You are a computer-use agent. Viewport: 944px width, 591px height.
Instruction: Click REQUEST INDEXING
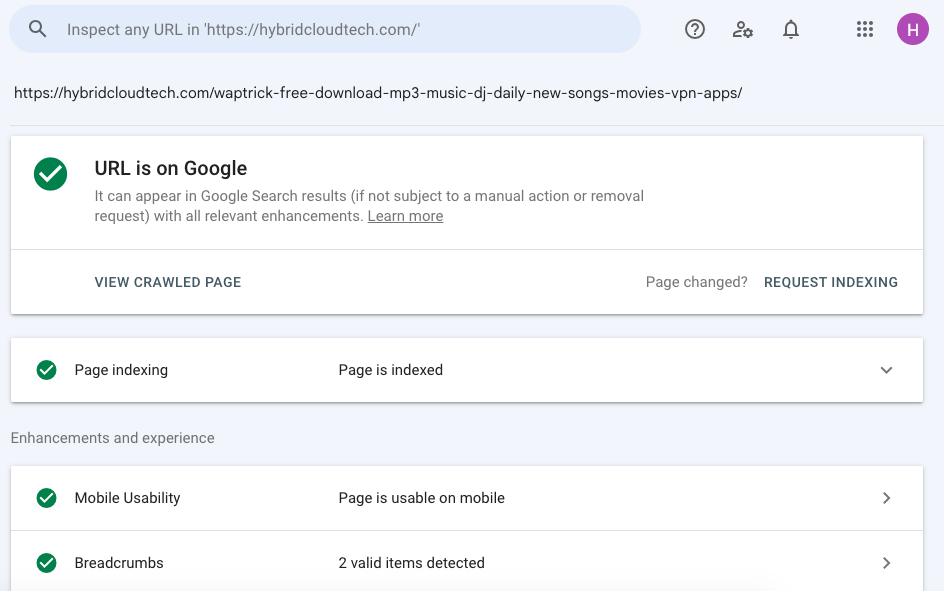(x=831, y=282)
